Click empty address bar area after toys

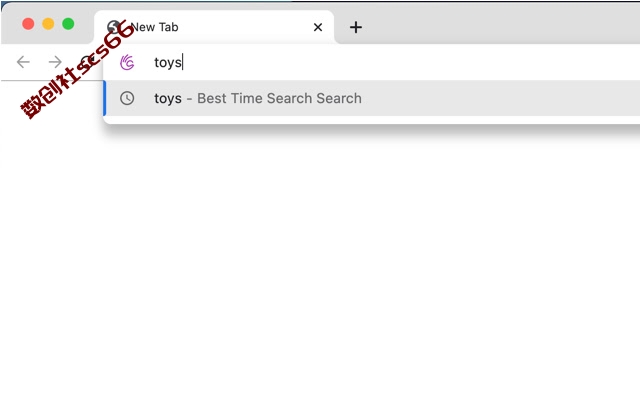tap(408, 62)
